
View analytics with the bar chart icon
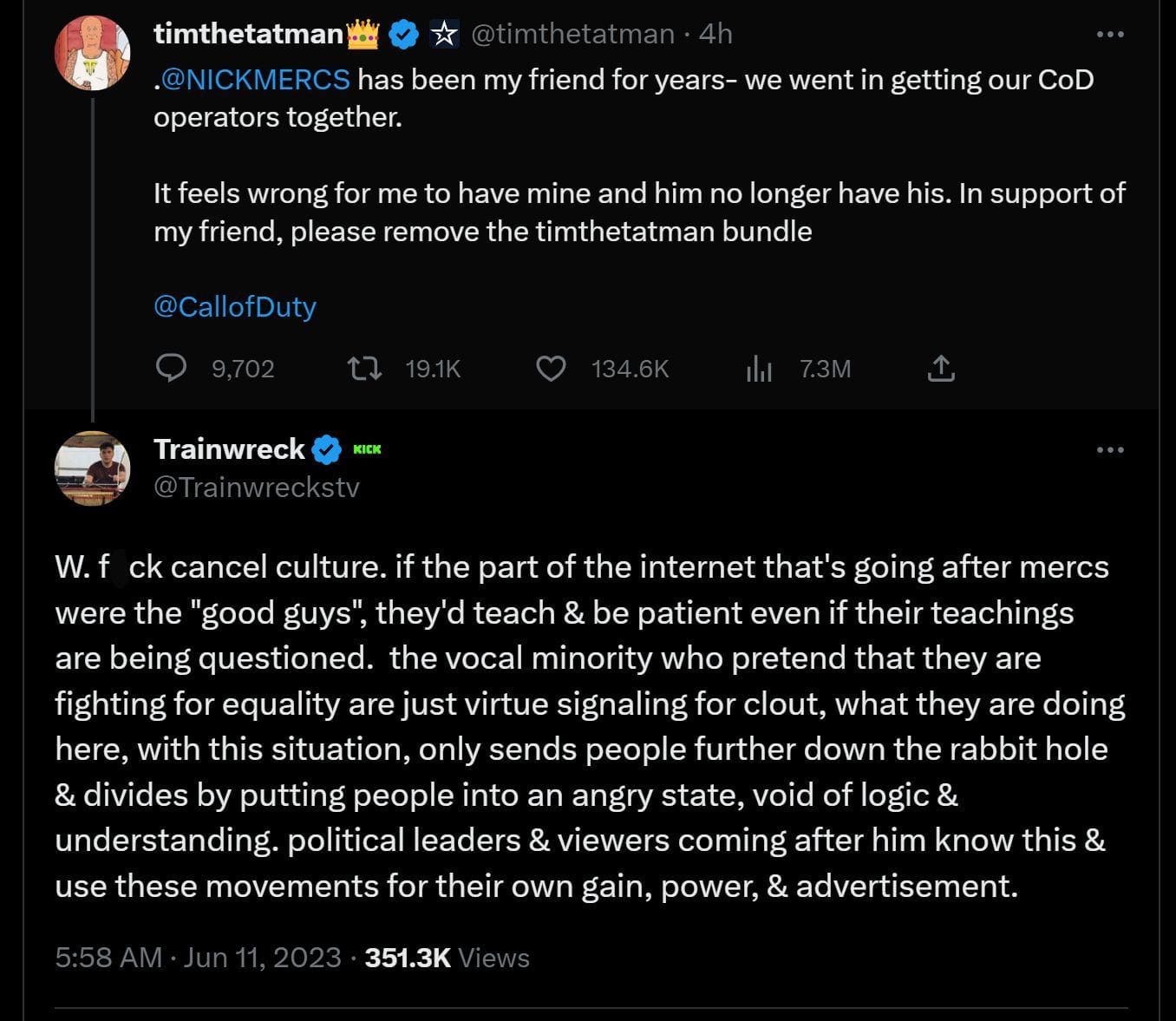[x=759, y=368]
